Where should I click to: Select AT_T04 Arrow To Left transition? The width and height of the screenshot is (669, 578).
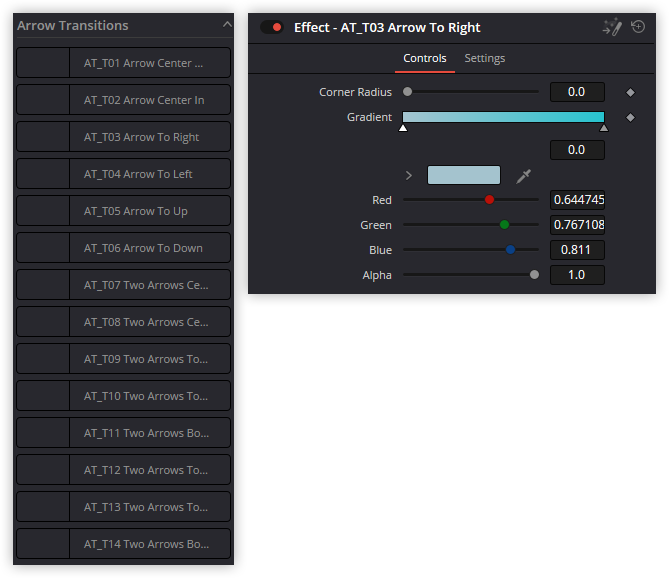point(124,174)
